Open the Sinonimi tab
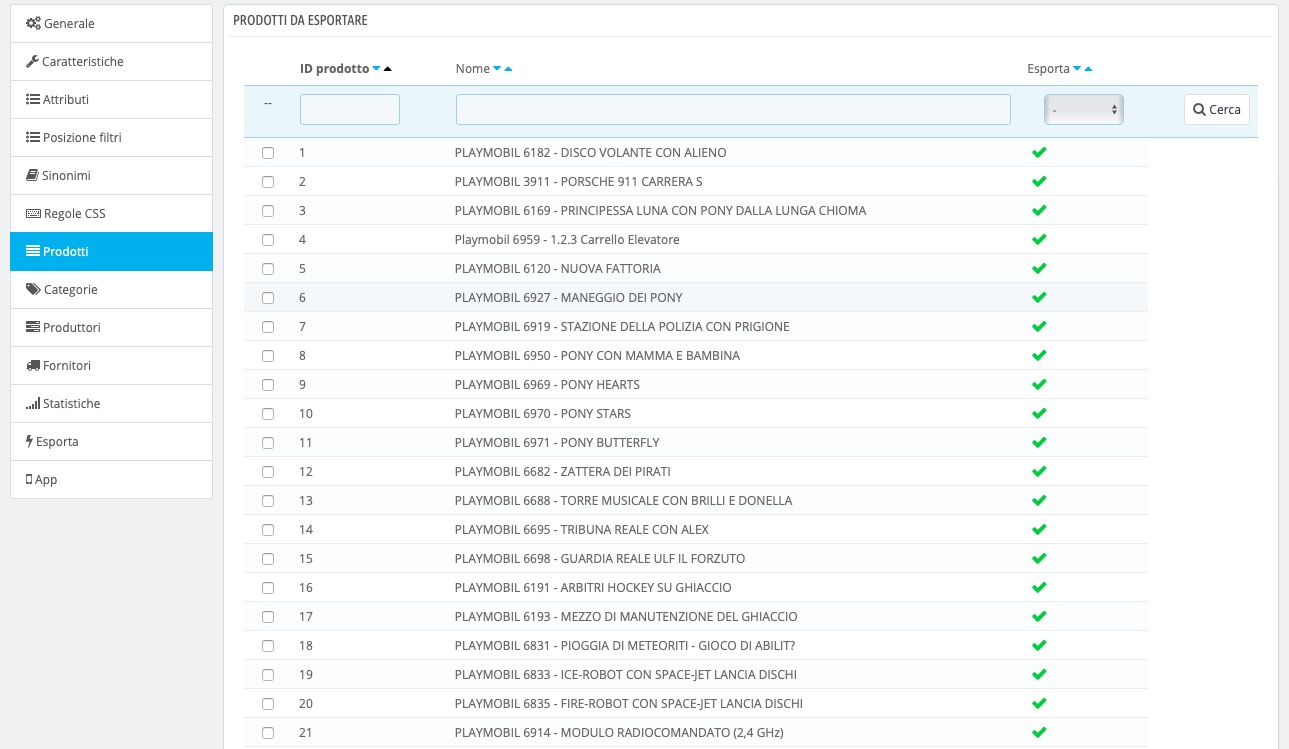This screenshot has height=749, width=1289. (x=111, y=176)
